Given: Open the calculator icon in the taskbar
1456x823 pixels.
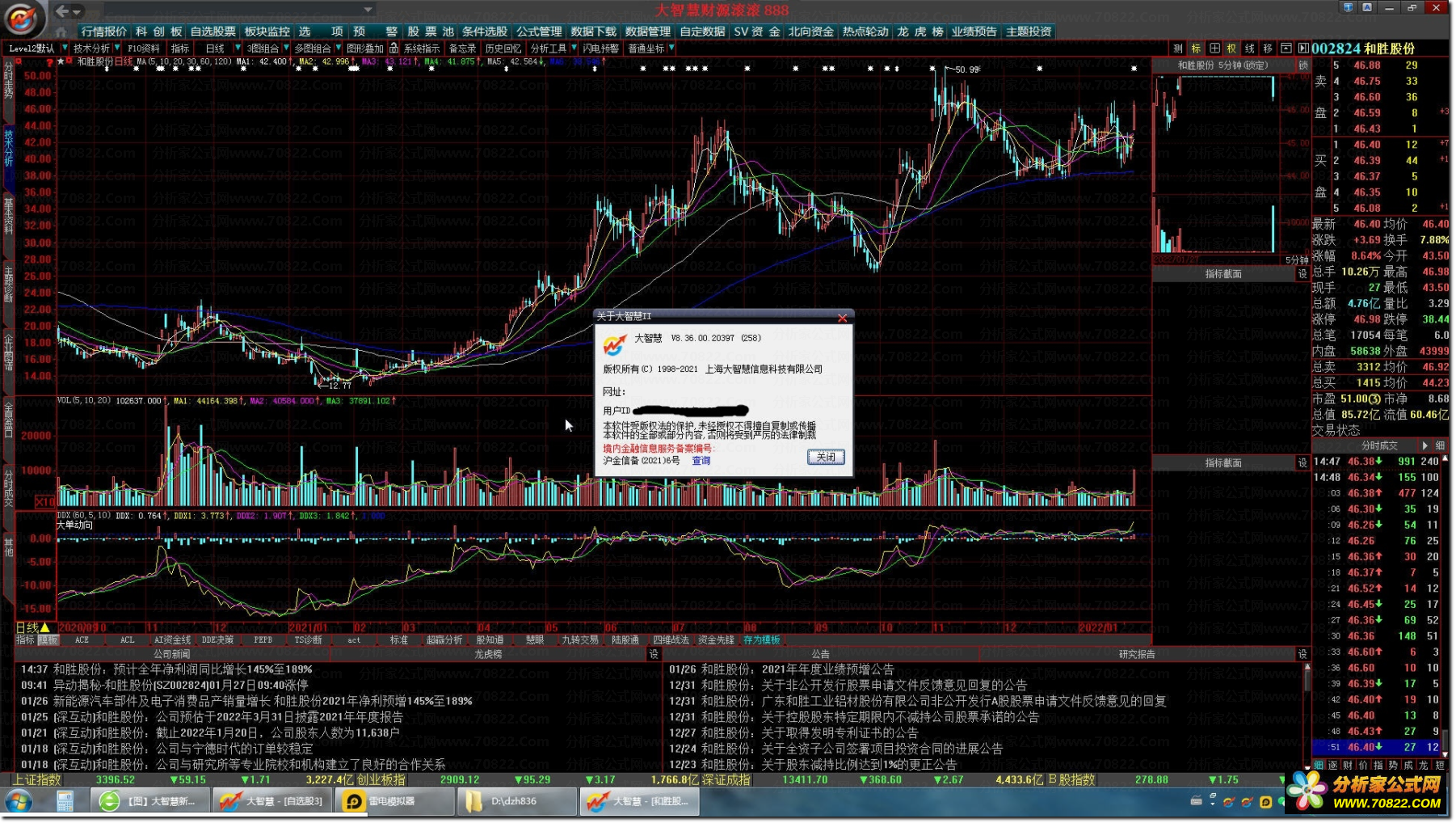Looking at the screenshot, I should [65, 801].
